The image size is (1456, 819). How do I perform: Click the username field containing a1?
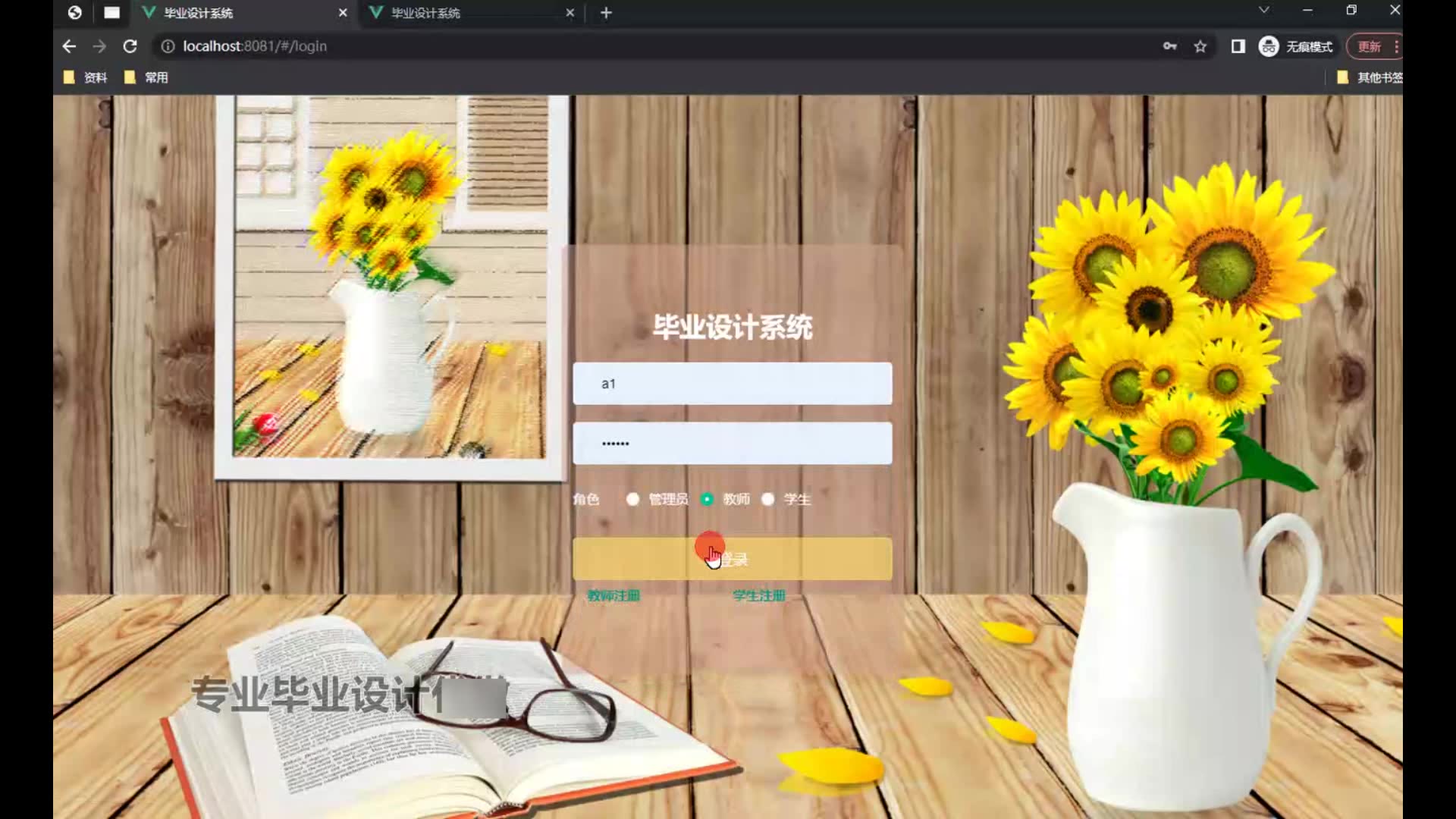pyautogui.click(x=732, y=384)
